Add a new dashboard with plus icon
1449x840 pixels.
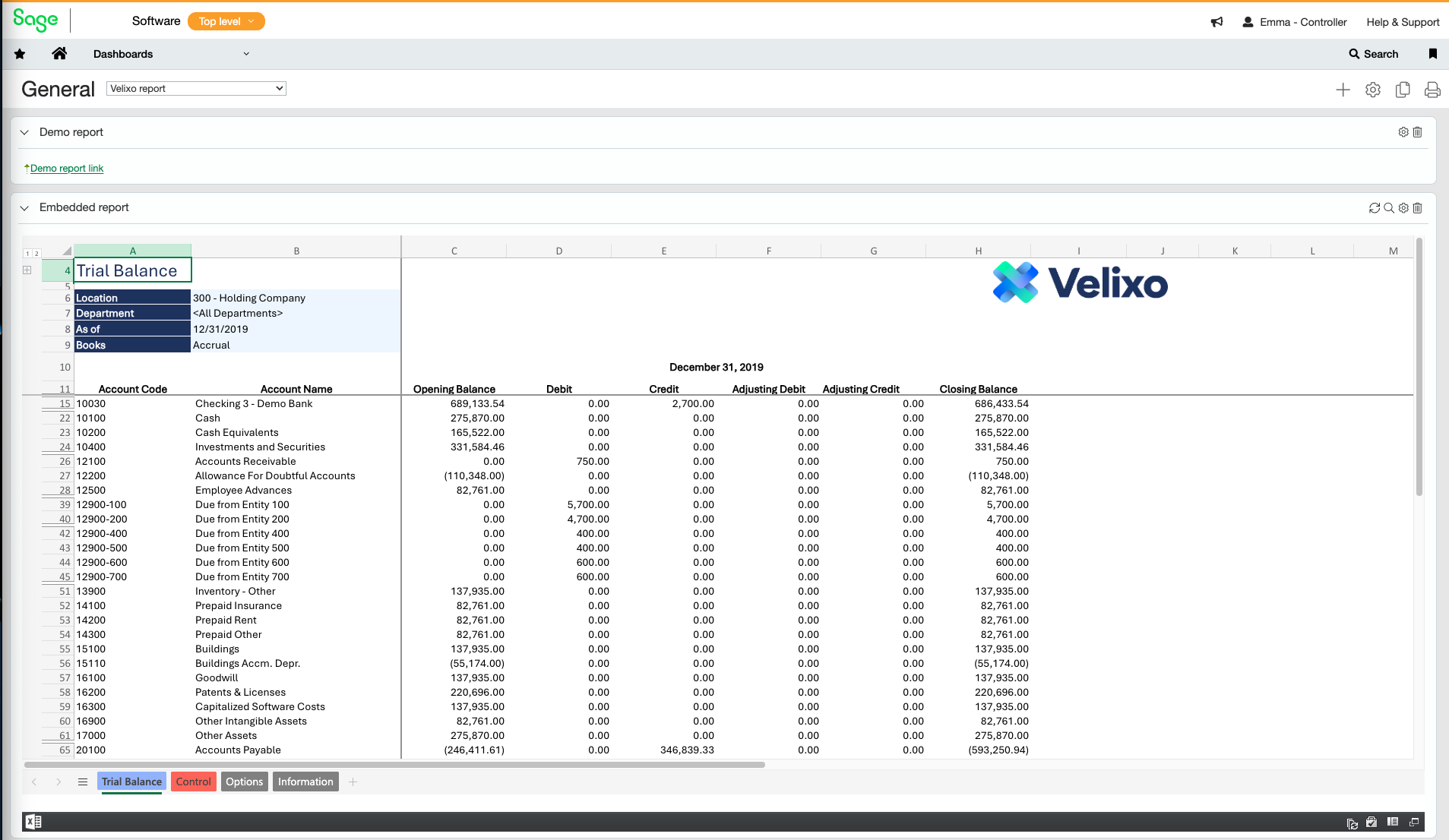tap(1343, 90)
